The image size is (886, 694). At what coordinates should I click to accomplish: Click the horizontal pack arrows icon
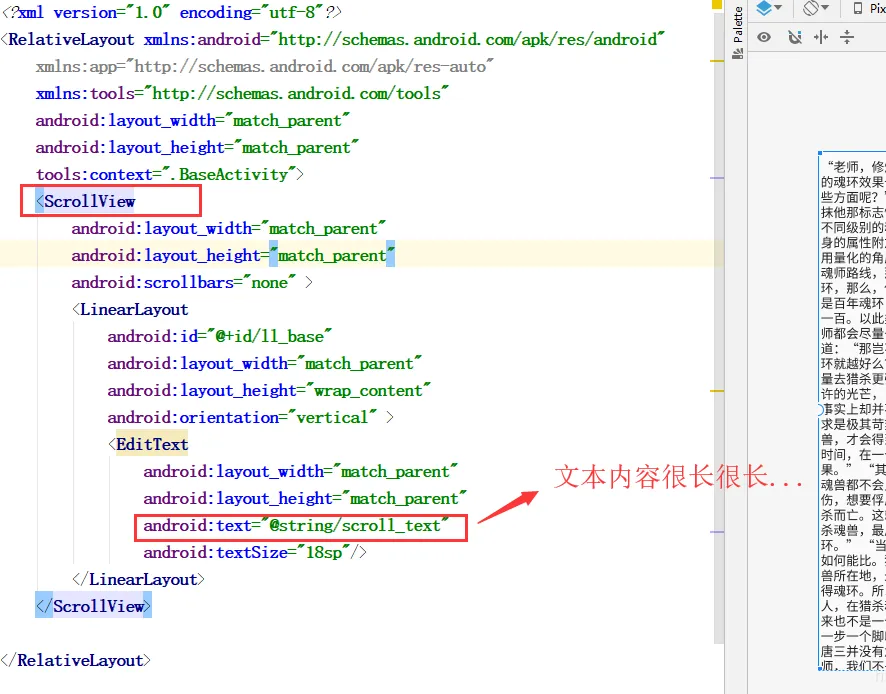821,37
